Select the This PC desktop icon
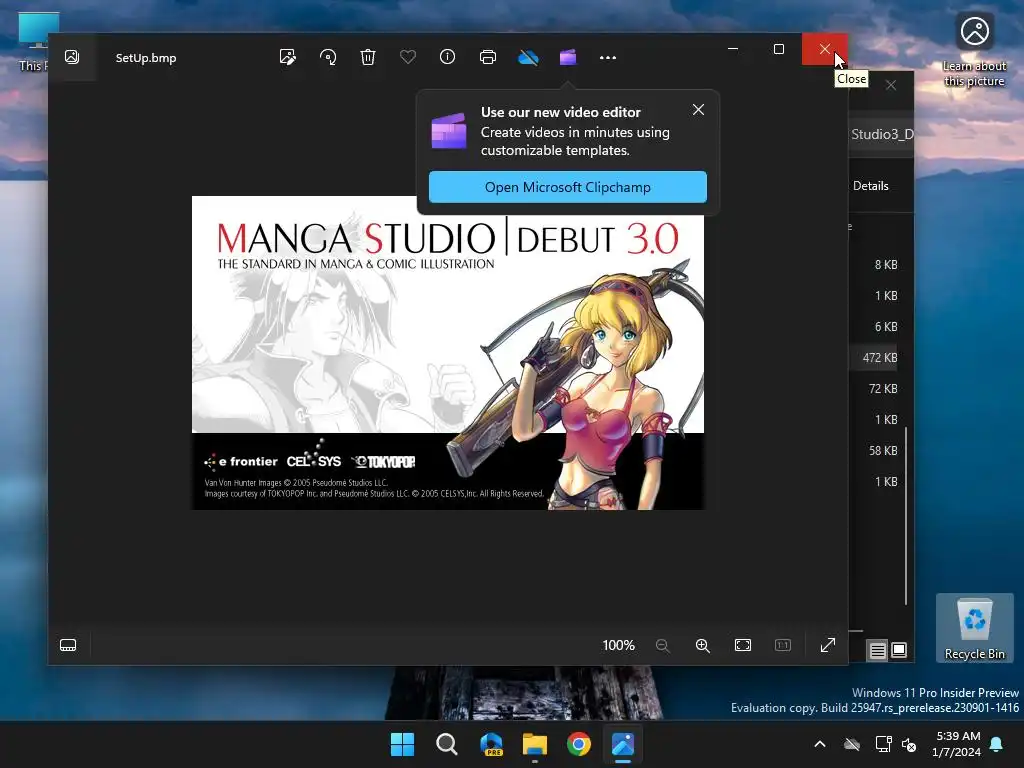The height and width of the screenshot is (768, 1024). click(32, 42)
